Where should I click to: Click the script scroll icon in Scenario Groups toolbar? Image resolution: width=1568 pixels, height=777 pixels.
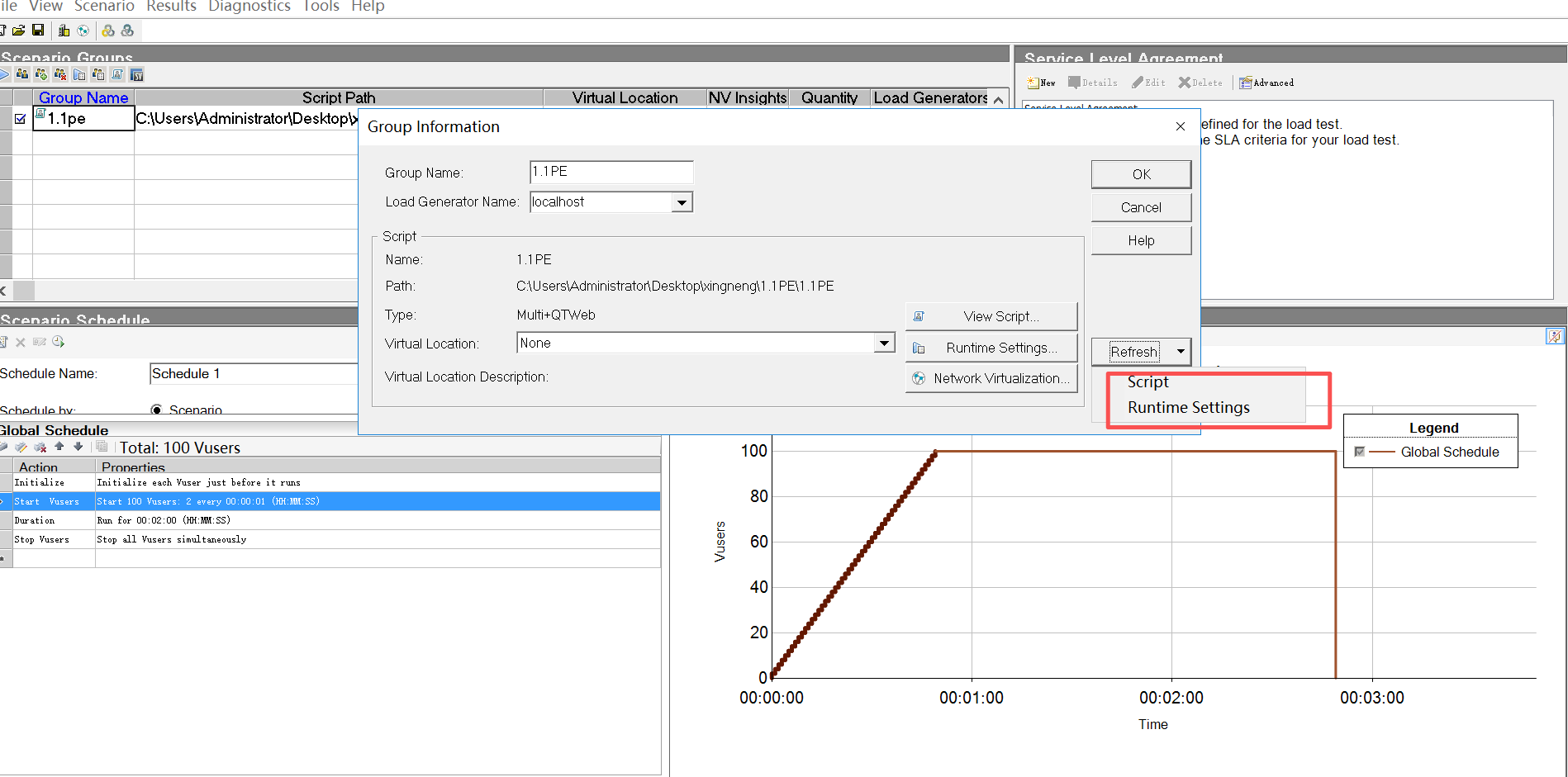pyautogui.click(x=117, y=74)
